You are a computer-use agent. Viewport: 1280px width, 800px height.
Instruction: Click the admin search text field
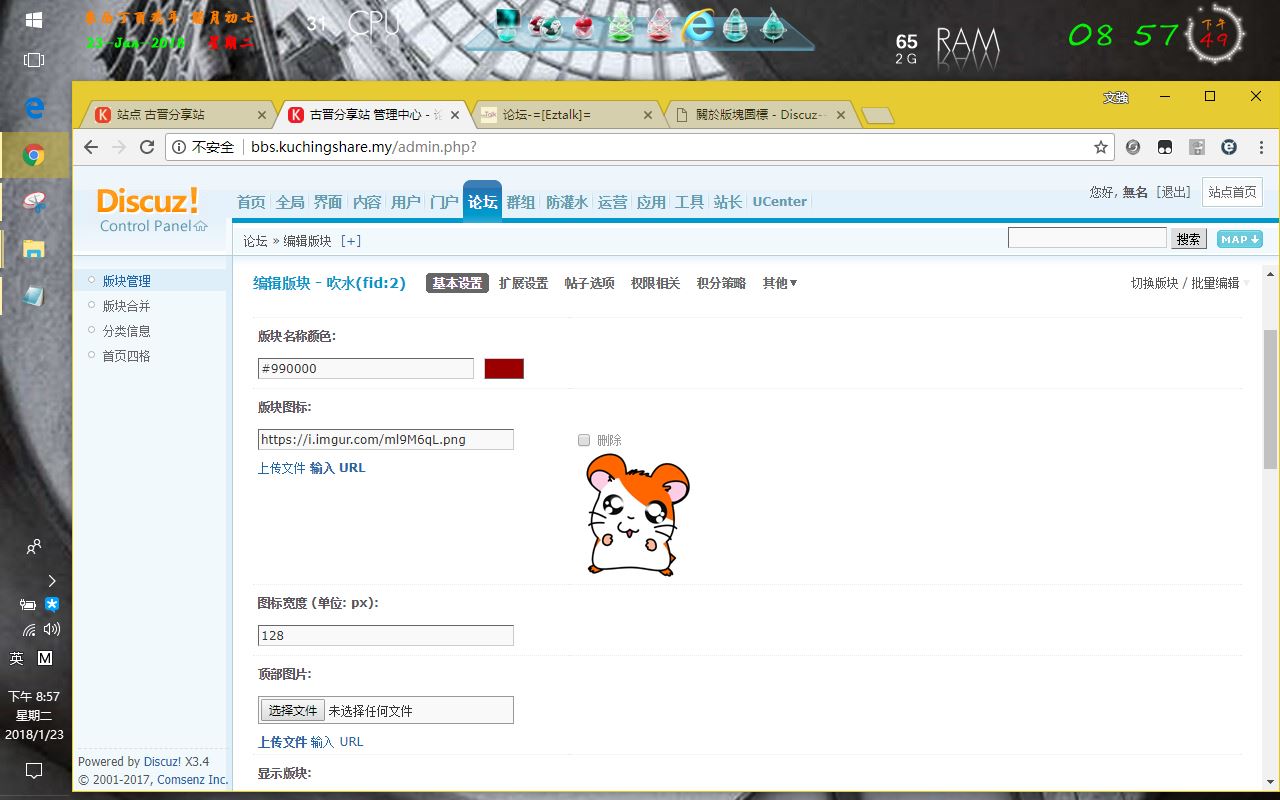[x=1087, y=238]
